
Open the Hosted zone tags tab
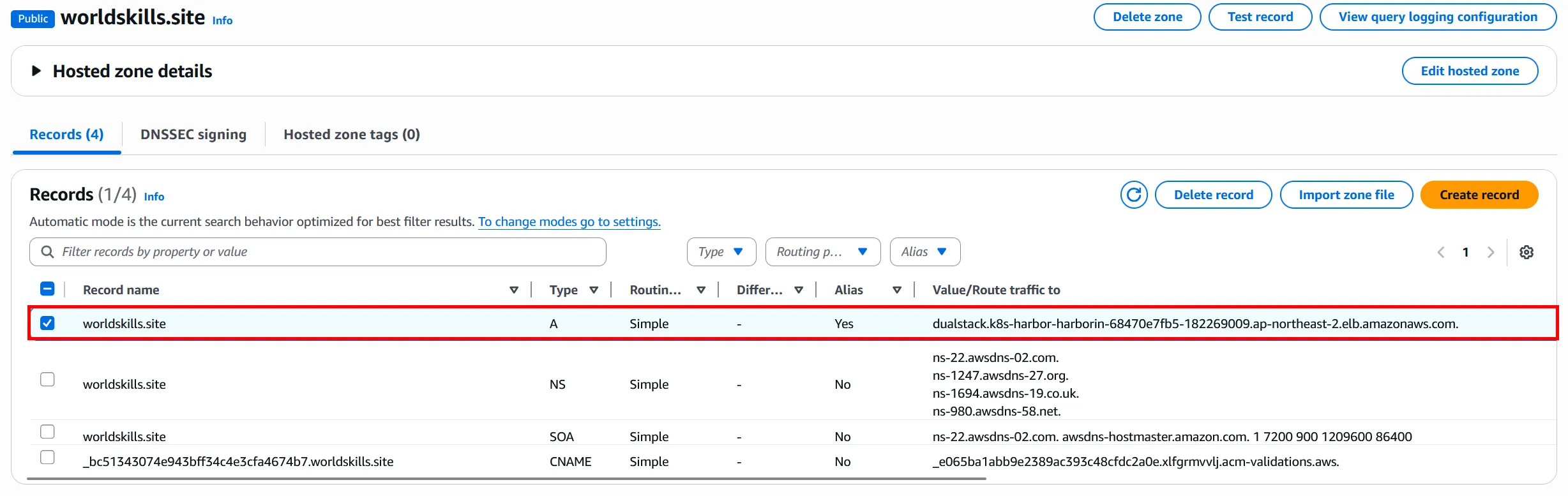pos(352,135)
